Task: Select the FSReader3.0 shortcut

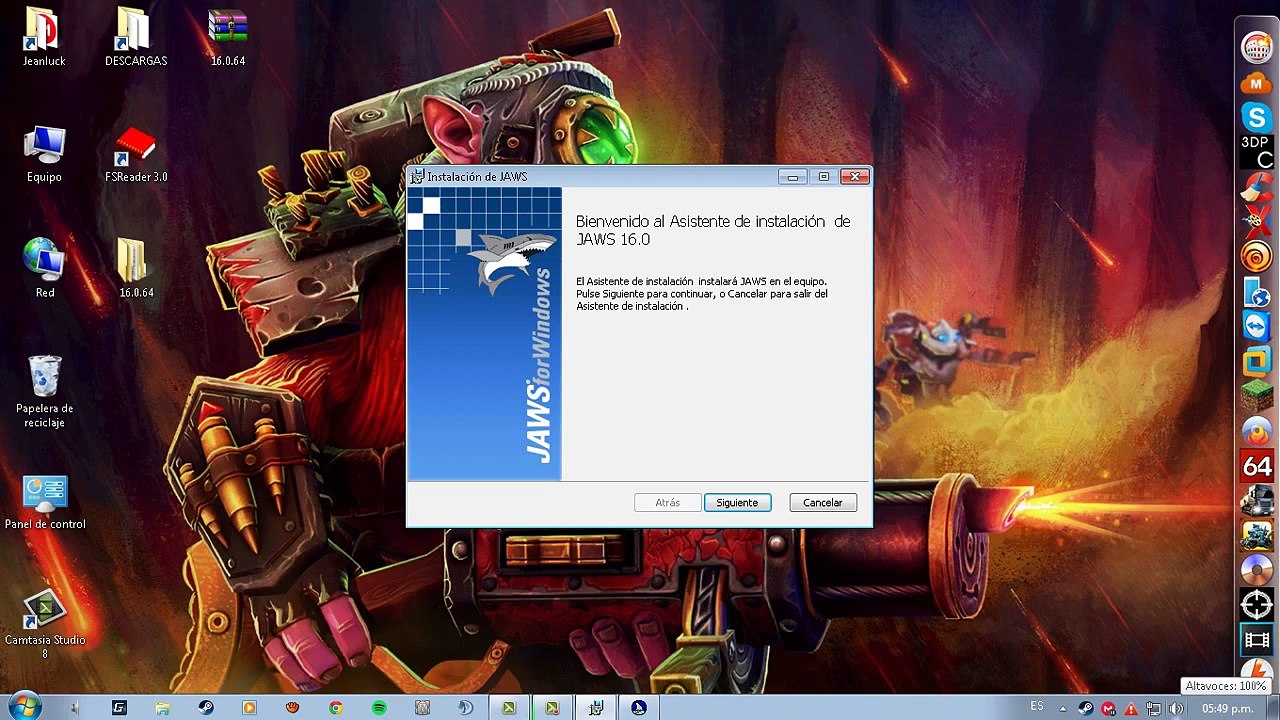Action: pyautogui.click(x=136, y=154)
